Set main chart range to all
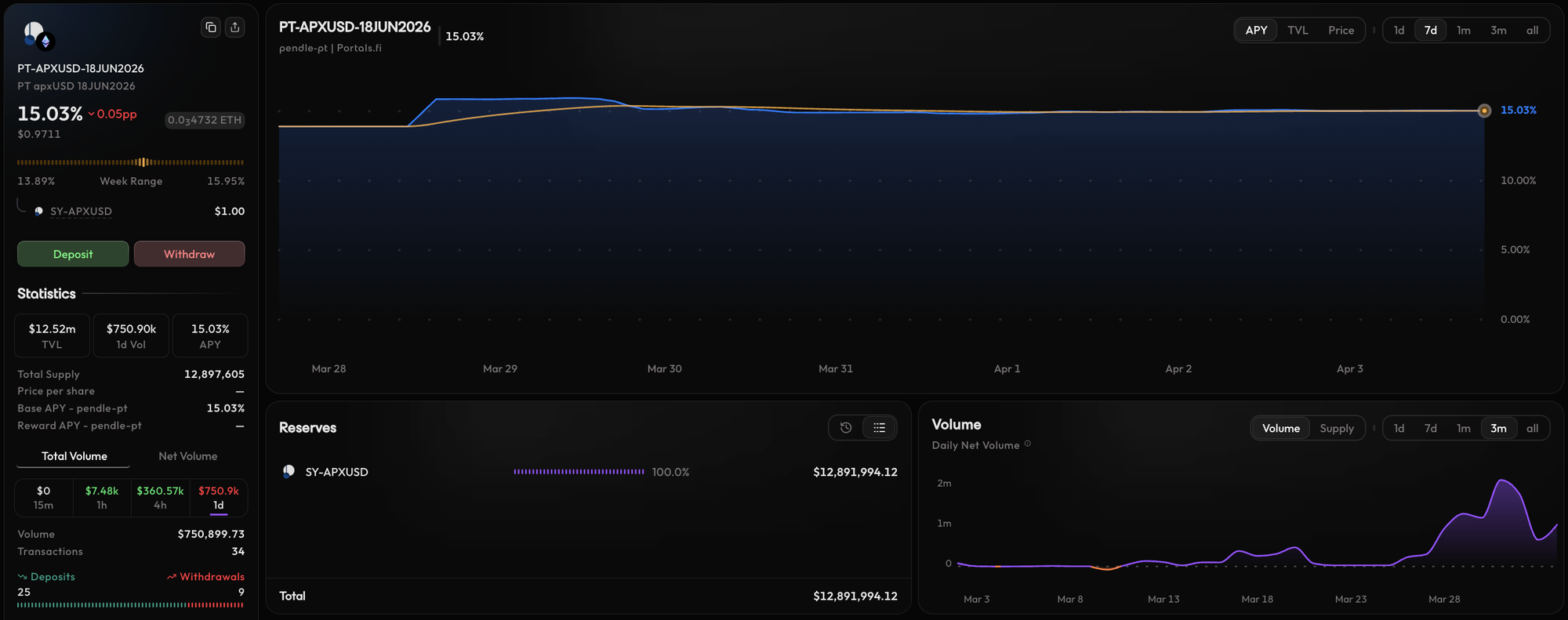Screen dimensions: 1568x620 point(1532,31)
